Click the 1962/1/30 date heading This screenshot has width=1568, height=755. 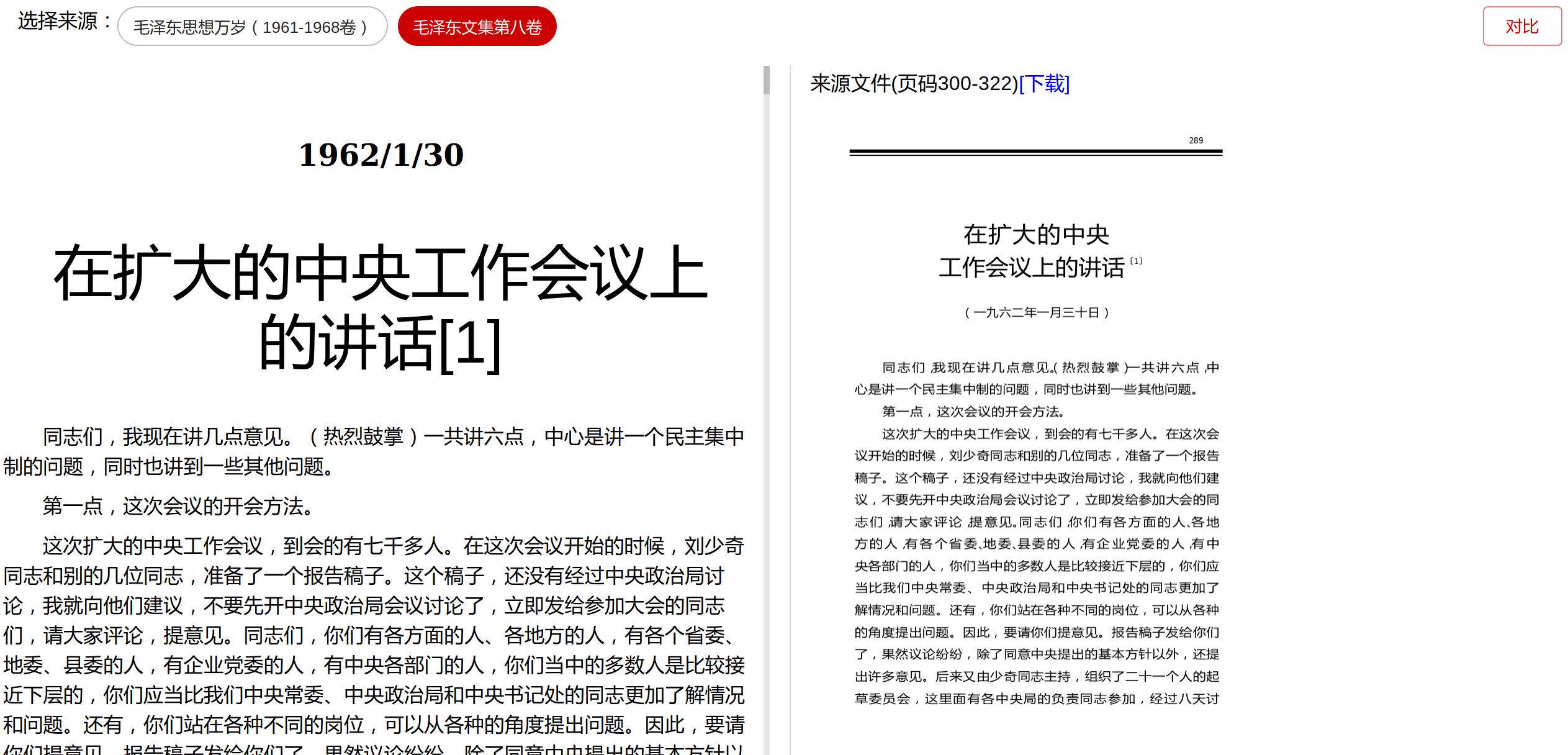[x=381, y=155]
